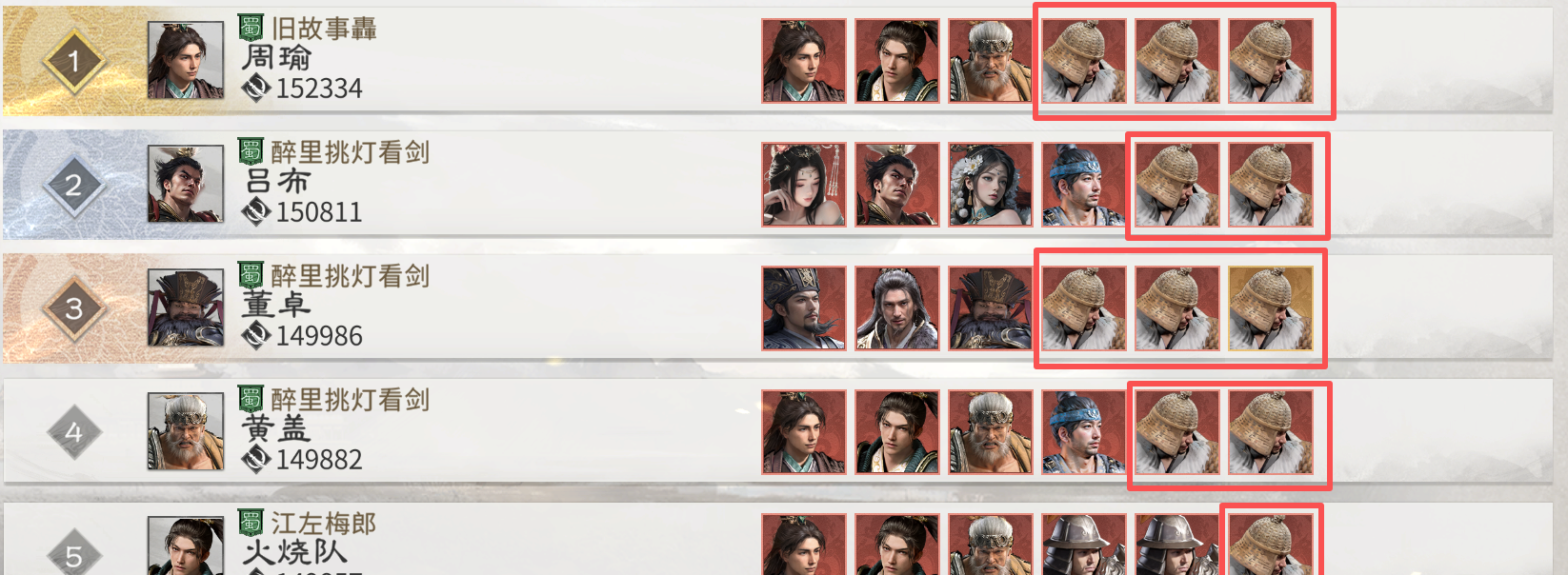The height and width of the screenshot is (575, 1568).
Task: Select the white-haired elder portrait in rank 1 lineup
Action: point(991,61)
